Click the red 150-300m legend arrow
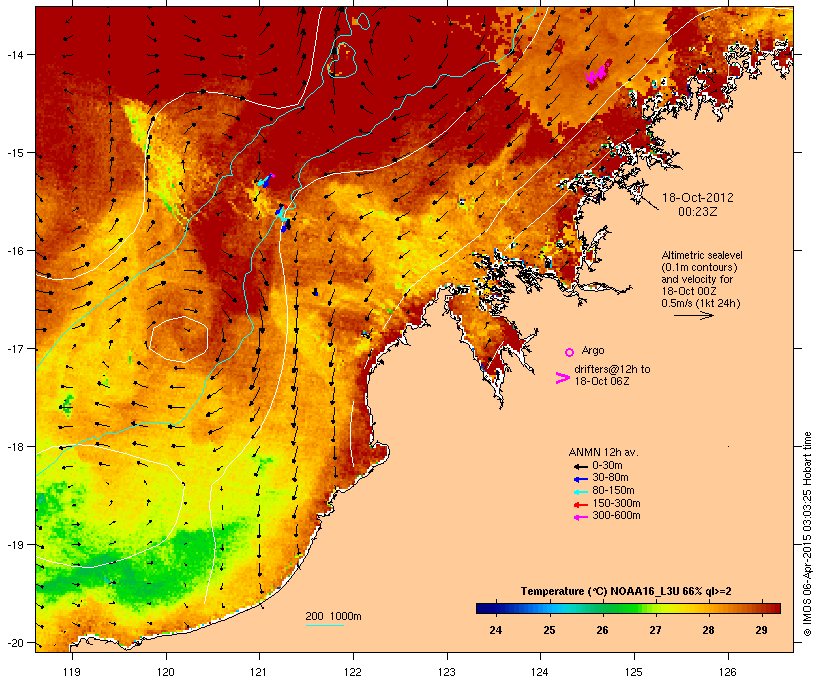The width and height of the screenshot is (820, 680). tap(581, 505)
